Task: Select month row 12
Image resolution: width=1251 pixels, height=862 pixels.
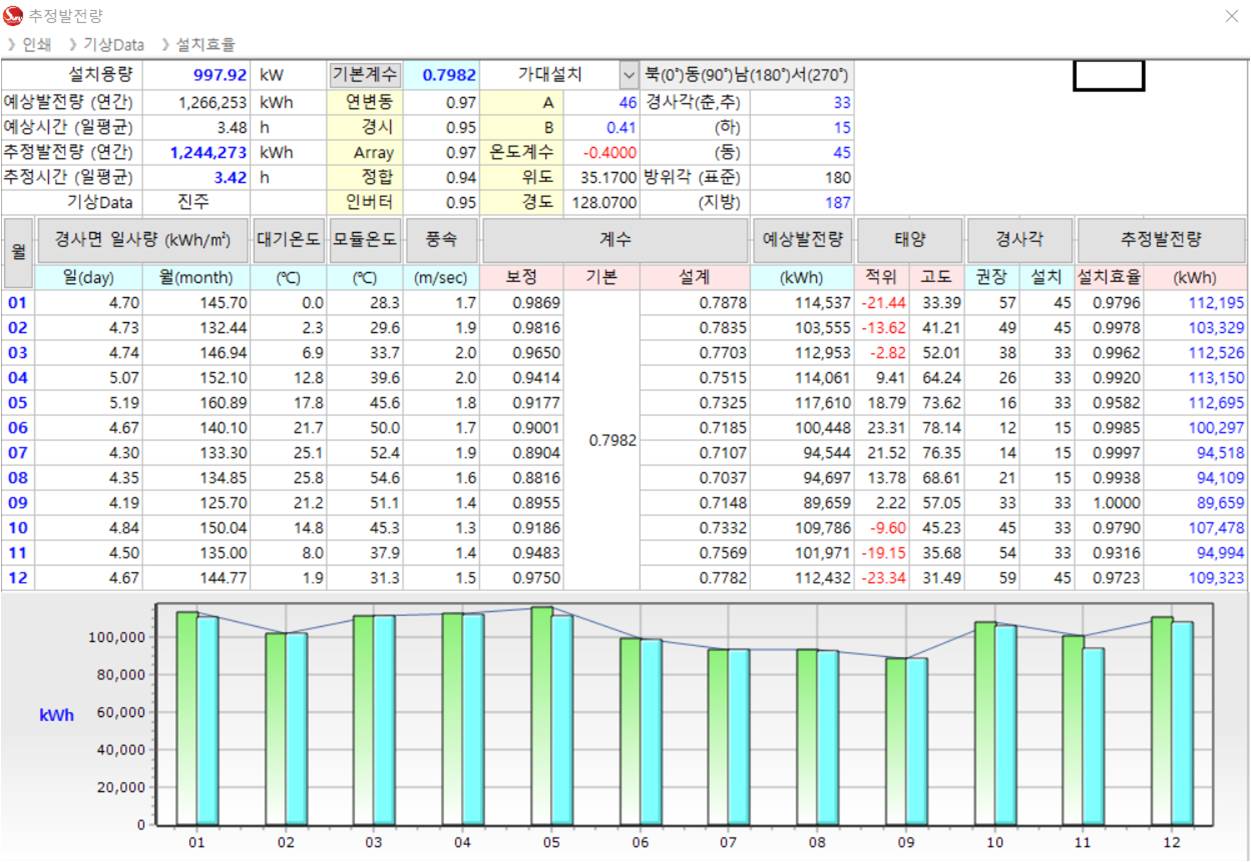Action: tap(18, 578)
